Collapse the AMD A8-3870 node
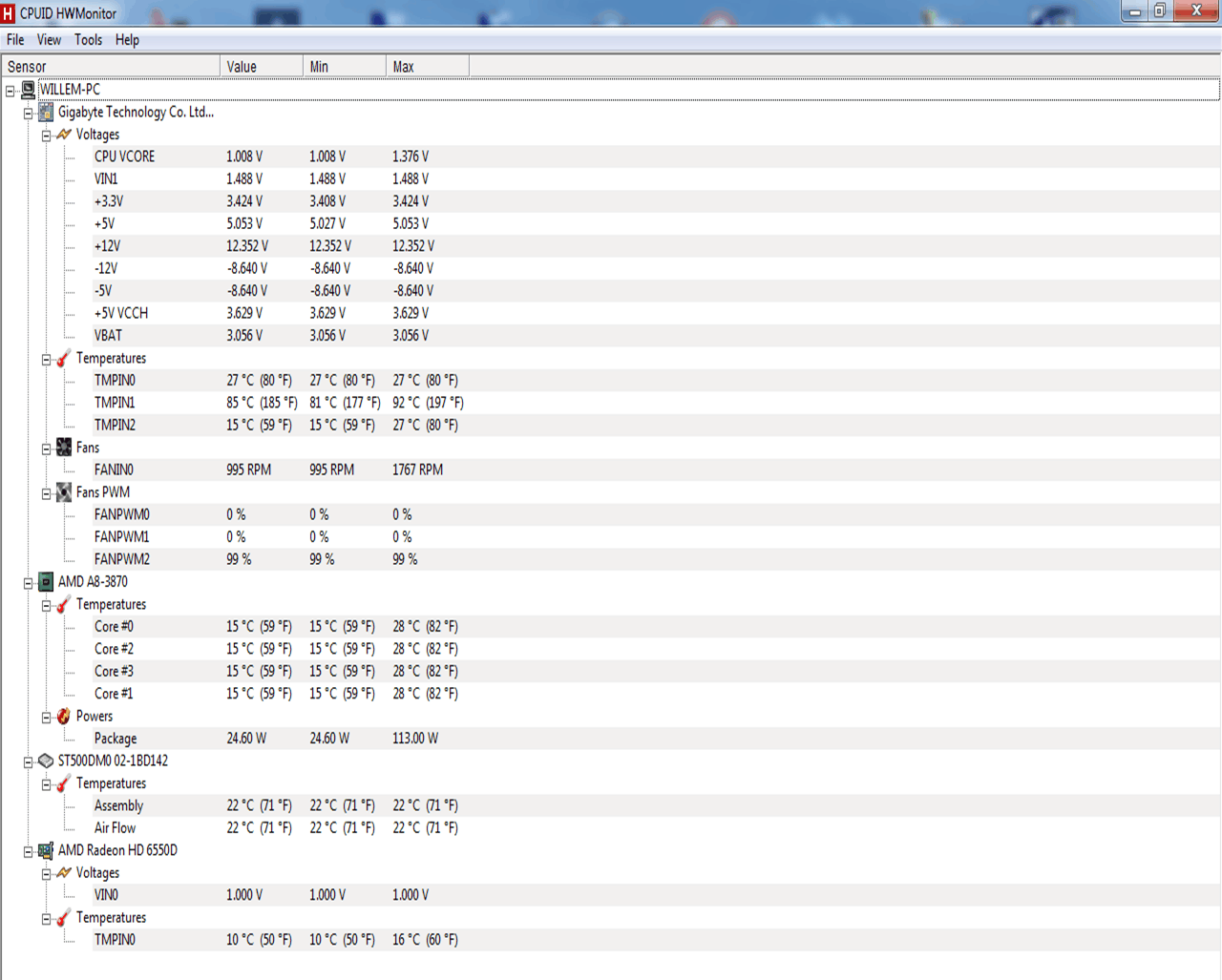The height and width of the screenshot is (980, 1222). pos(29,583)
